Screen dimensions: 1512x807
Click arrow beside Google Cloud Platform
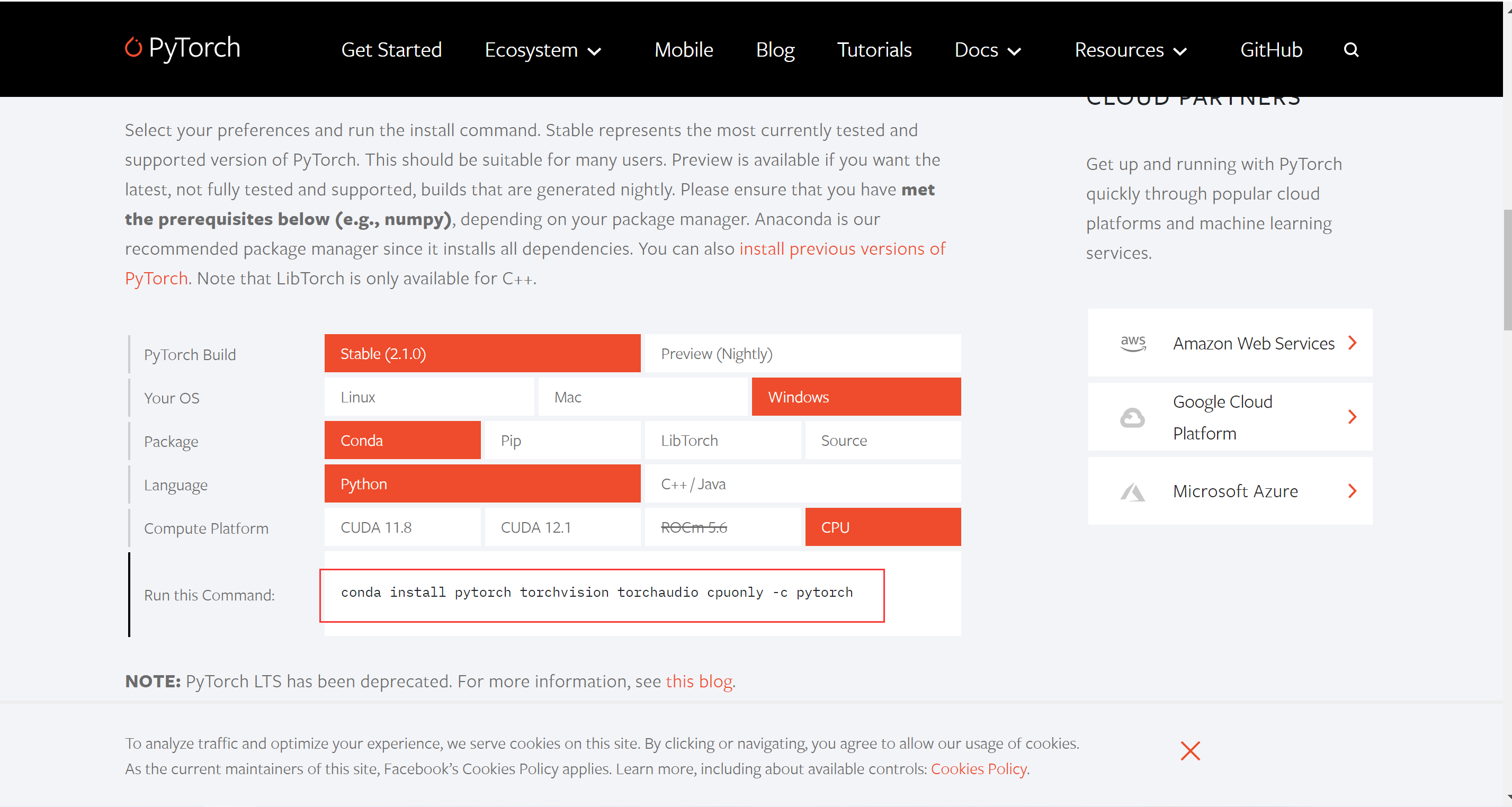tap(1353, 417)
